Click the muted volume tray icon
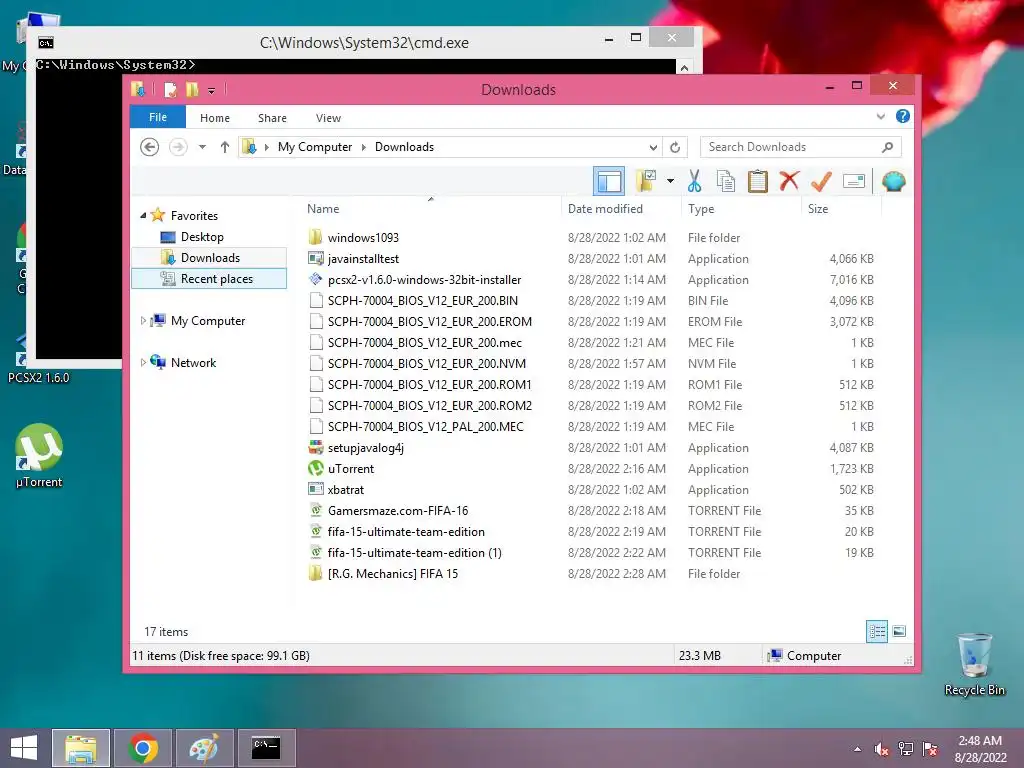Image resolution: width=1024 pixels, height=768 pixels. coord(881,749)
